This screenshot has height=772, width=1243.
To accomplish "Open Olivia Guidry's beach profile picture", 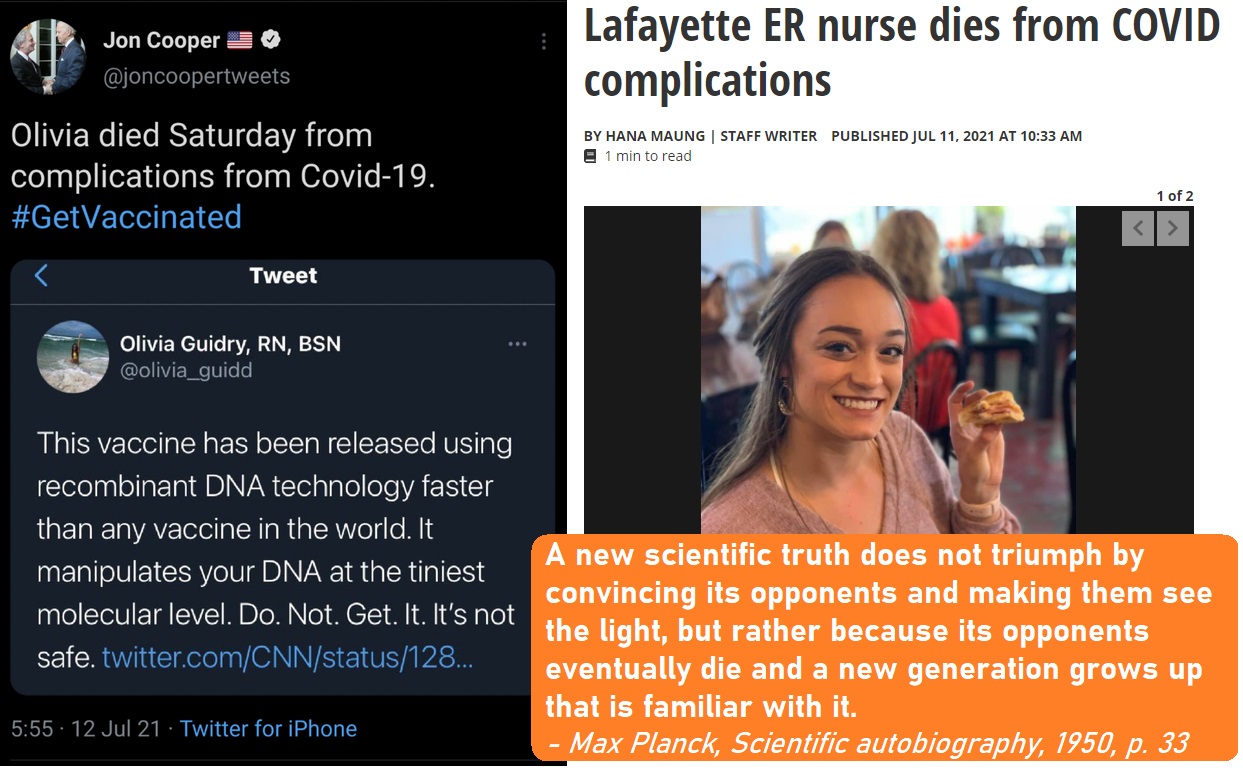I will [x=72, y=356].
